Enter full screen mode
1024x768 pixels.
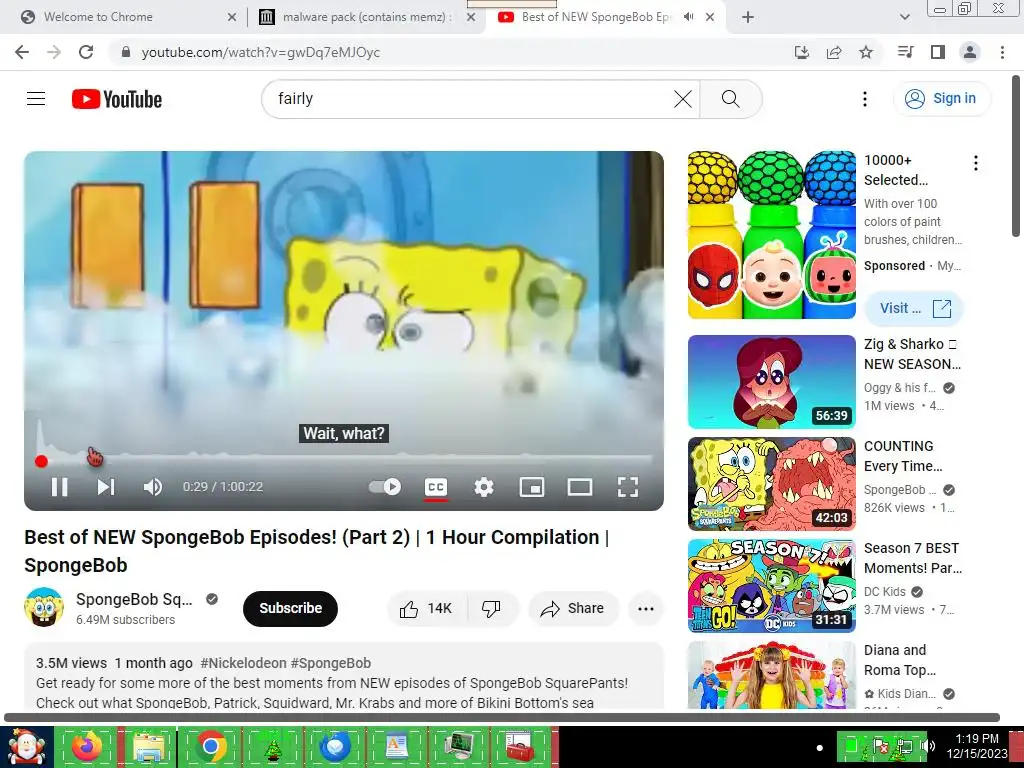pos(628,487)
